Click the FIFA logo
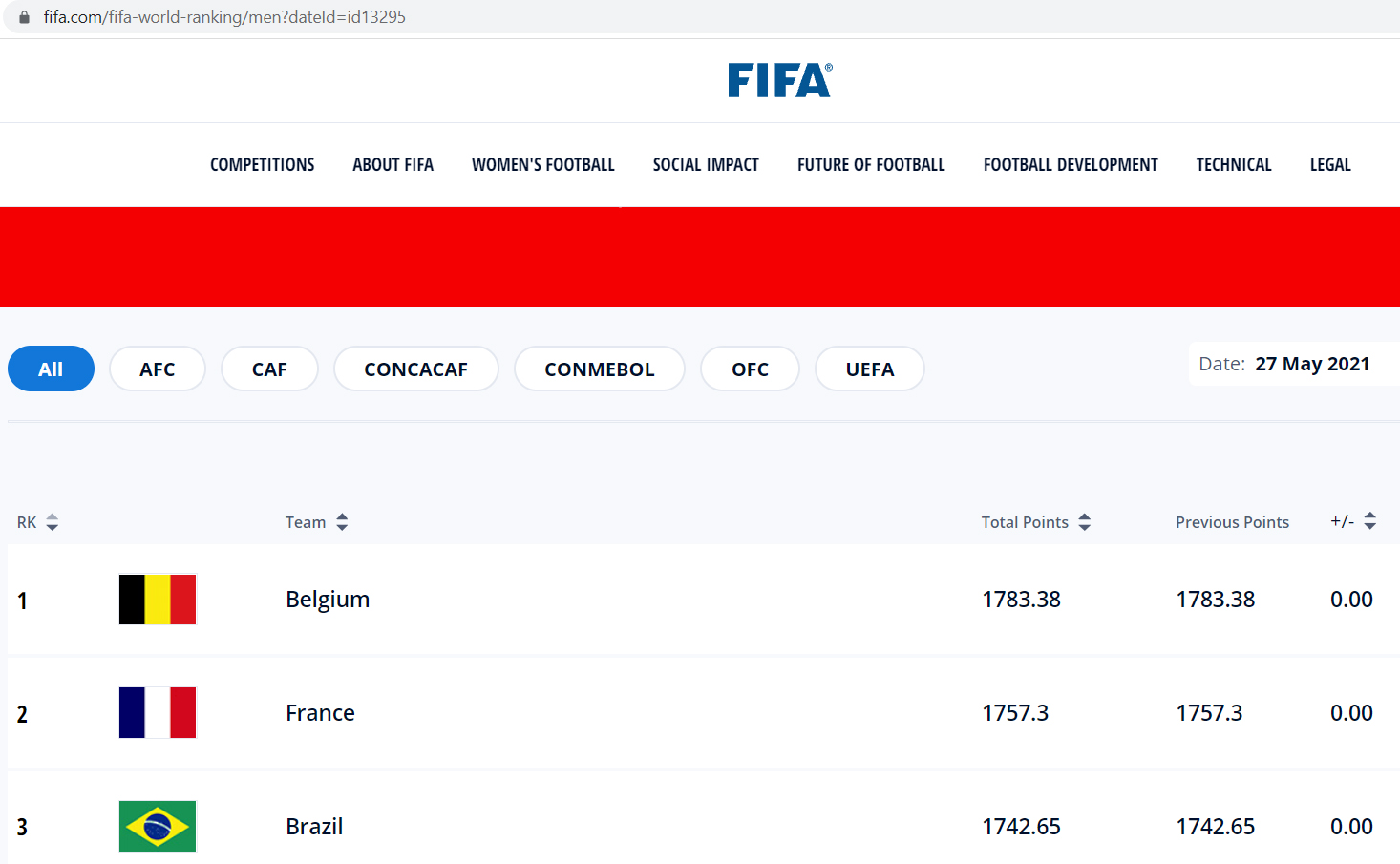This screenshot has width=1400, height=864. pyautogui.click(x=779, y=81)
